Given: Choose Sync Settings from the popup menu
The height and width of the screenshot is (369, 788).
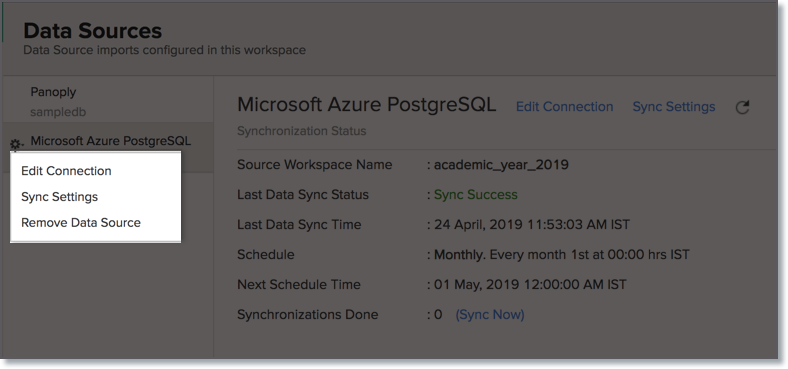Looking at the screenshot, I should 59,197.
